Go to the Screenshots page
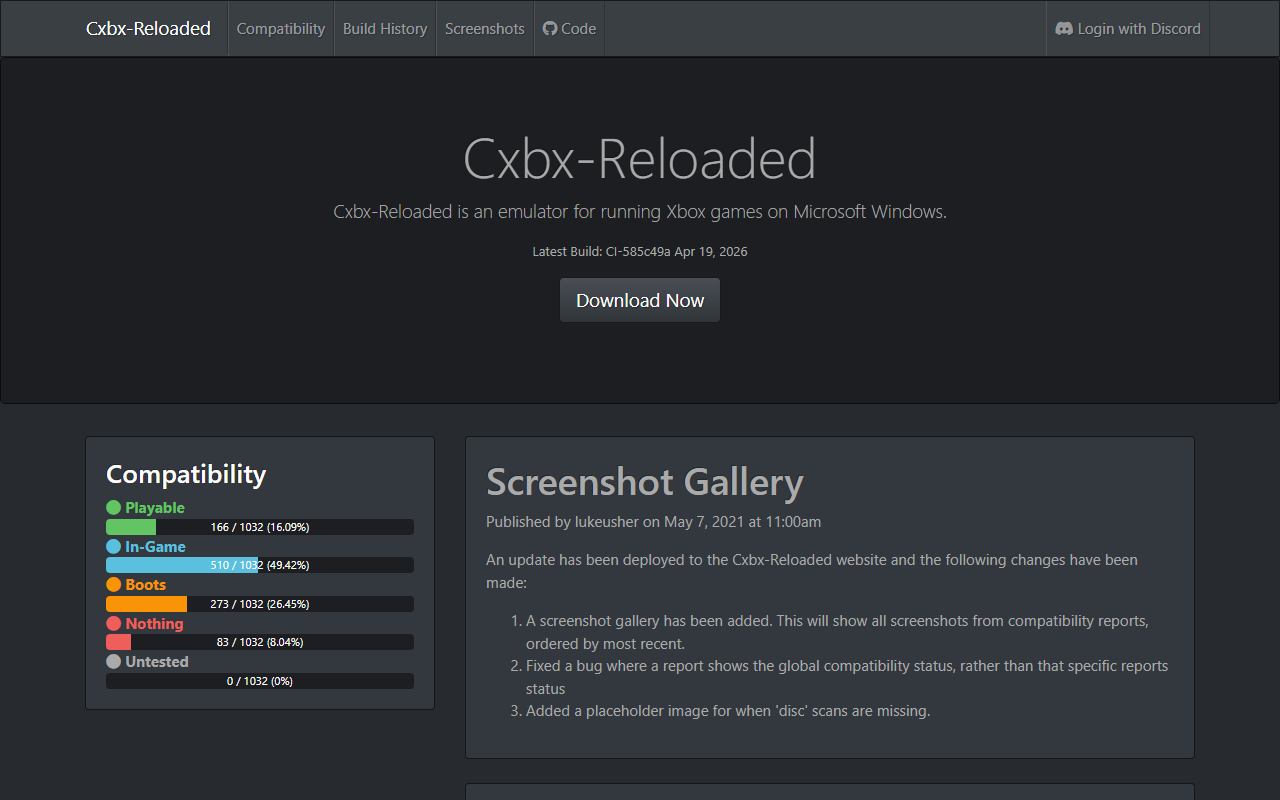Screen dimensions: 1280x800 coord(485,29)
